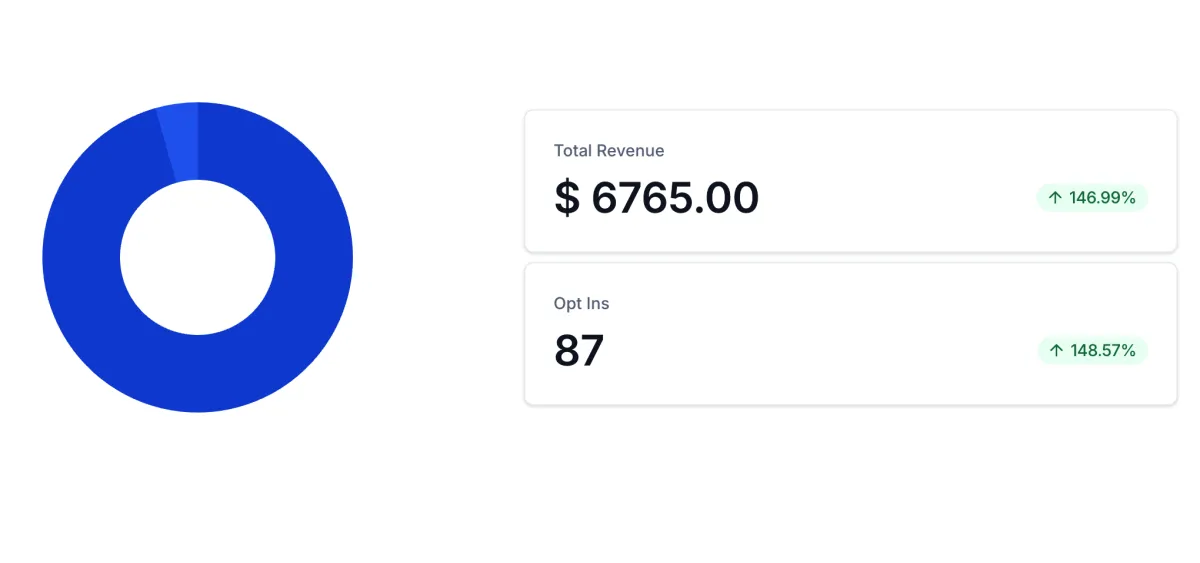Click the gap between the two stat cards

(x=850, y=258)
